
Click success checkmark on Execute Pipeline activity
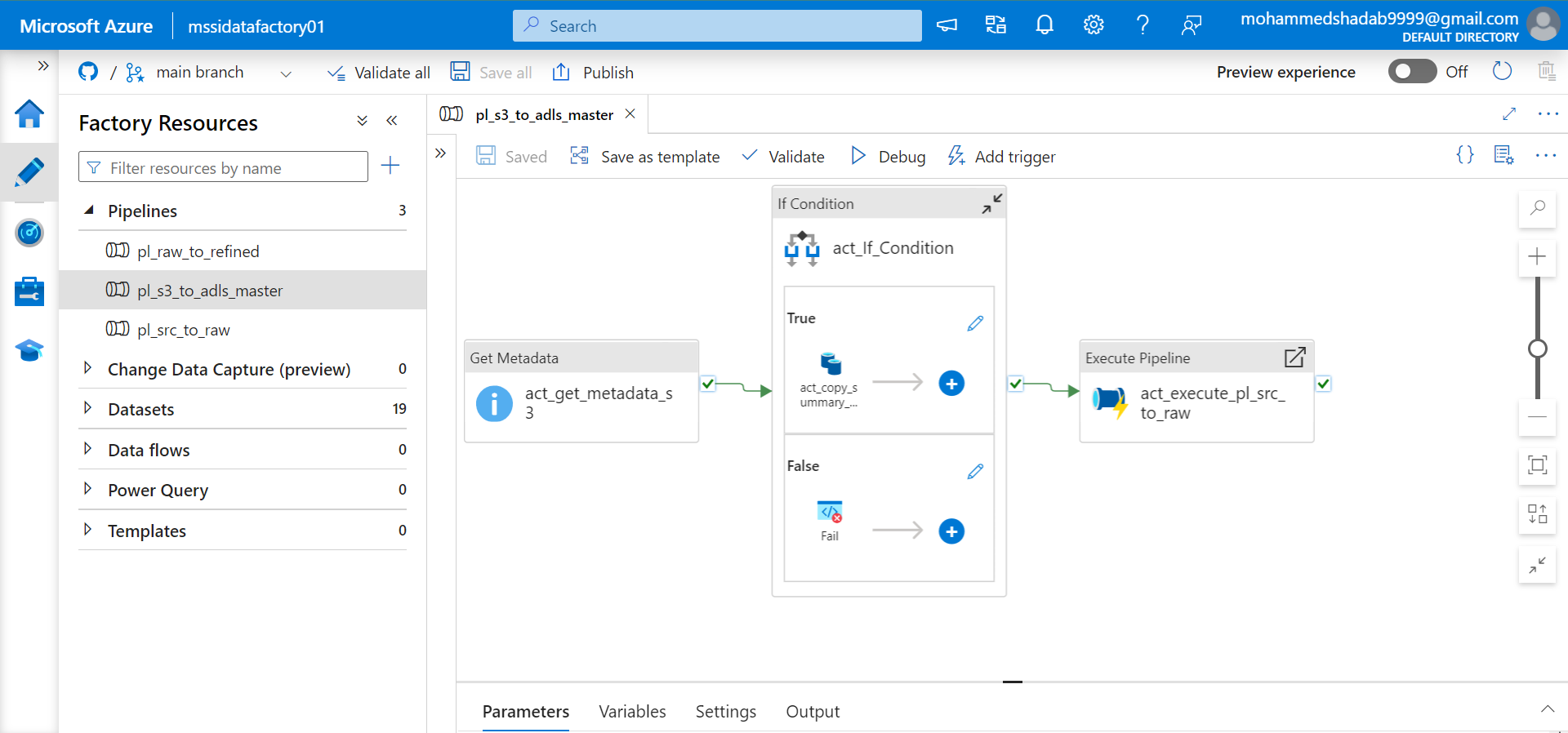[1323, 384]
